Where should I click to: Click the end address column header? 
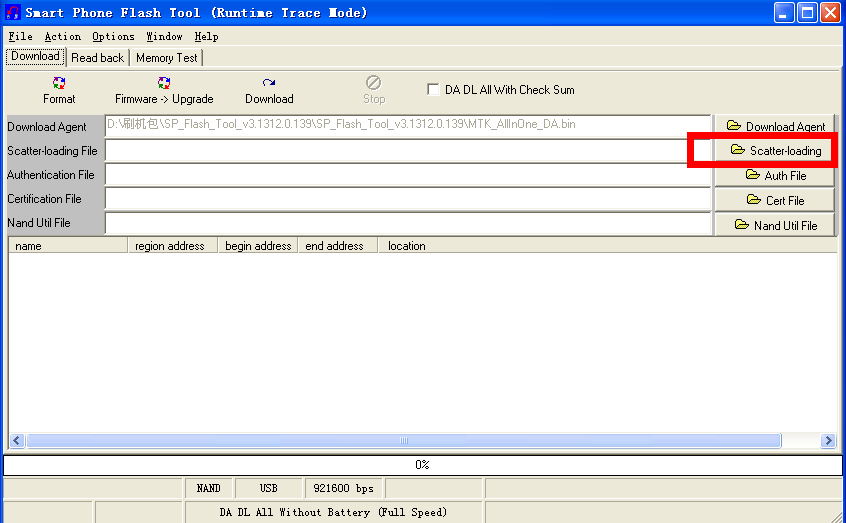(338, 246)
